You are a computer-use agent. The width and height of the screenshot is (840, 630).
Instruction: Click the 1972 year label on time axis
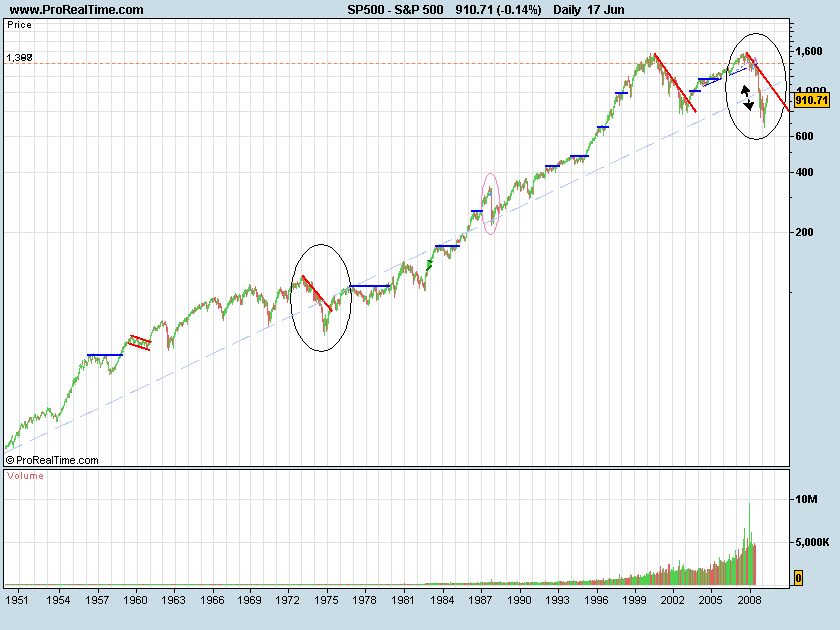(x=288, y=600)
